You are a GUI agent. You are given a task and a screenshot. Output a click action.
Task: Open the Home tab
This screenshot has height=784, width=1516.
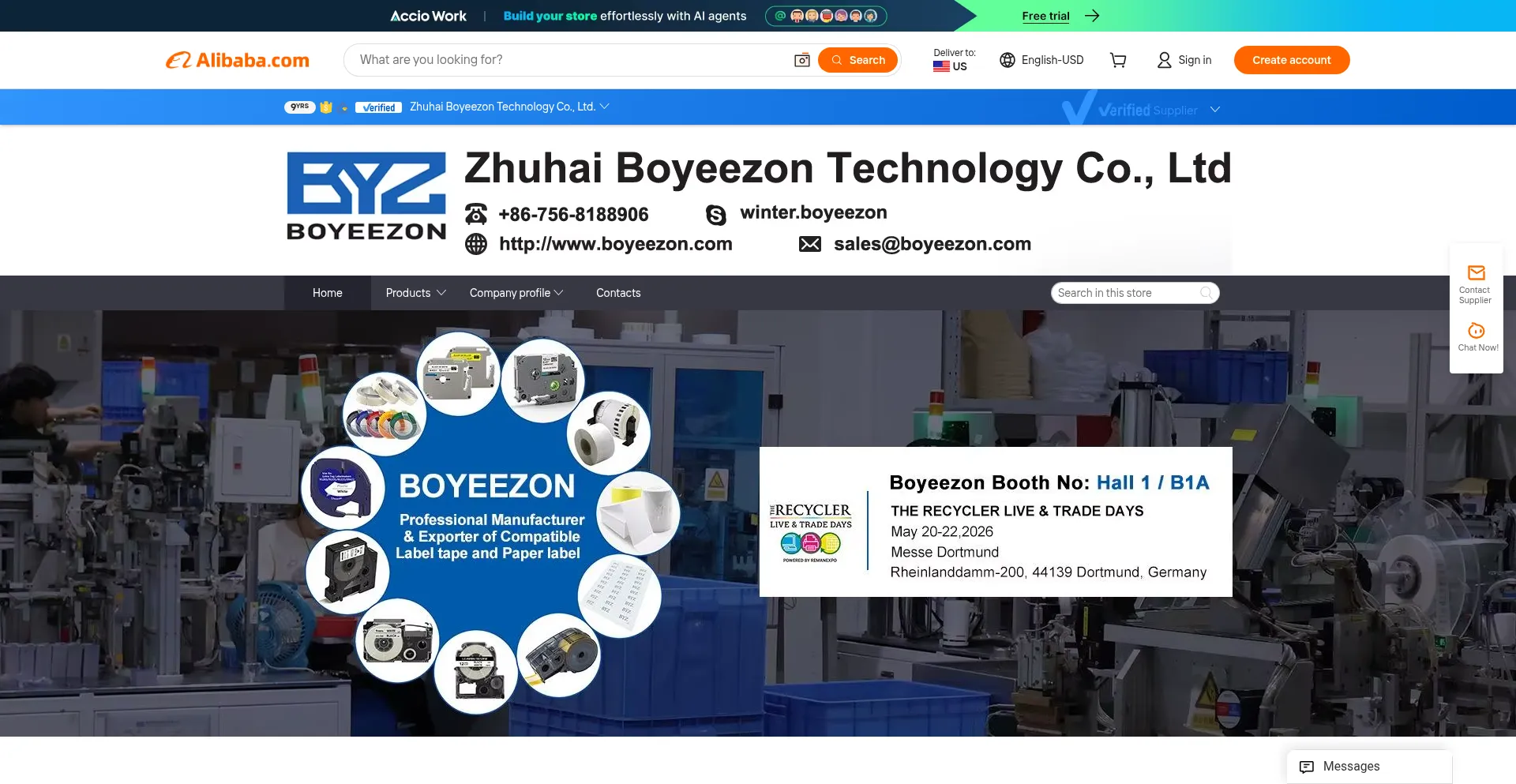coord(328,293)
